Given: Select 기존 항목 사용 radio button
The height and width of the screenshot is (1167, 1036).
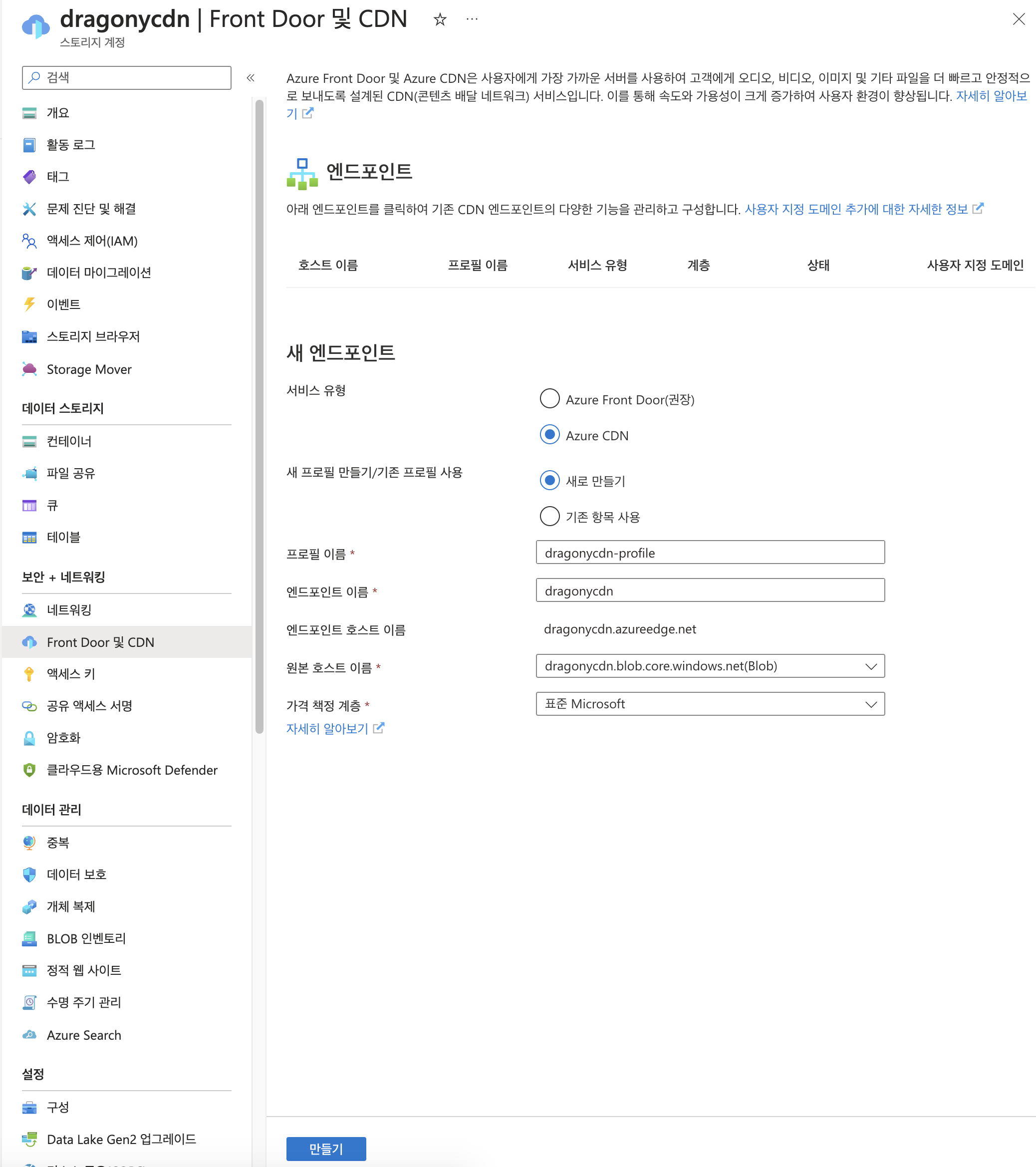Looking at the screenshot, I should pyautogui.click(x=549, y=516).
